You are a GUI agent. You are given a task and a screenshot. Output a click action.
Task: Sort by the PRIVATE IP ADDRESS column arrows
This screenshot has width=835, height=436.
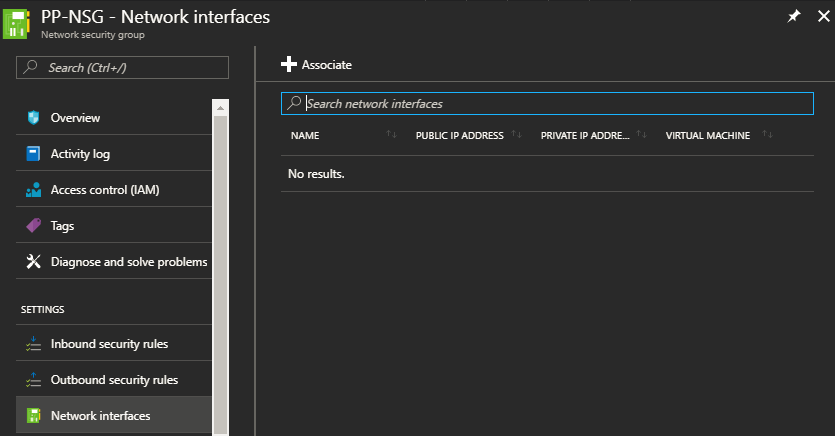[642, 135]
